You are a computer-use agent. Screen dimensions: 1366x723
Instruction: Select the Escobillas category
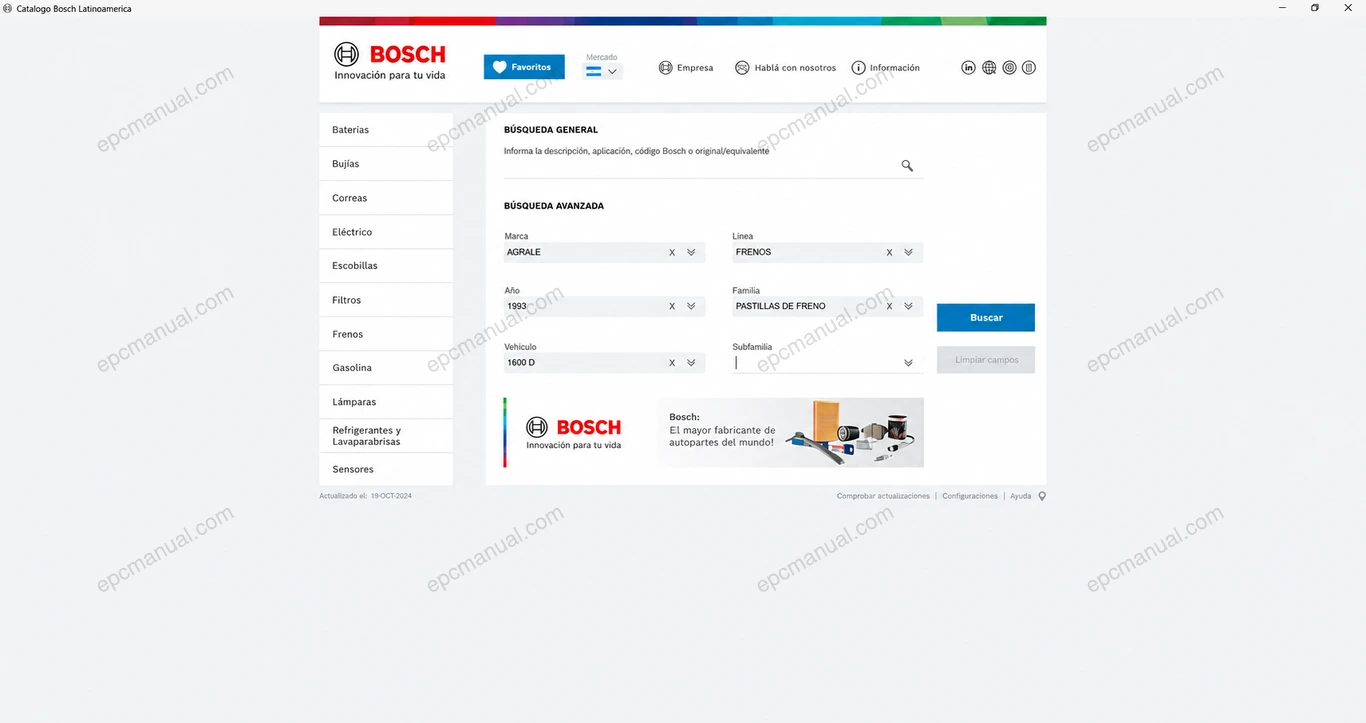click(386, 266)
